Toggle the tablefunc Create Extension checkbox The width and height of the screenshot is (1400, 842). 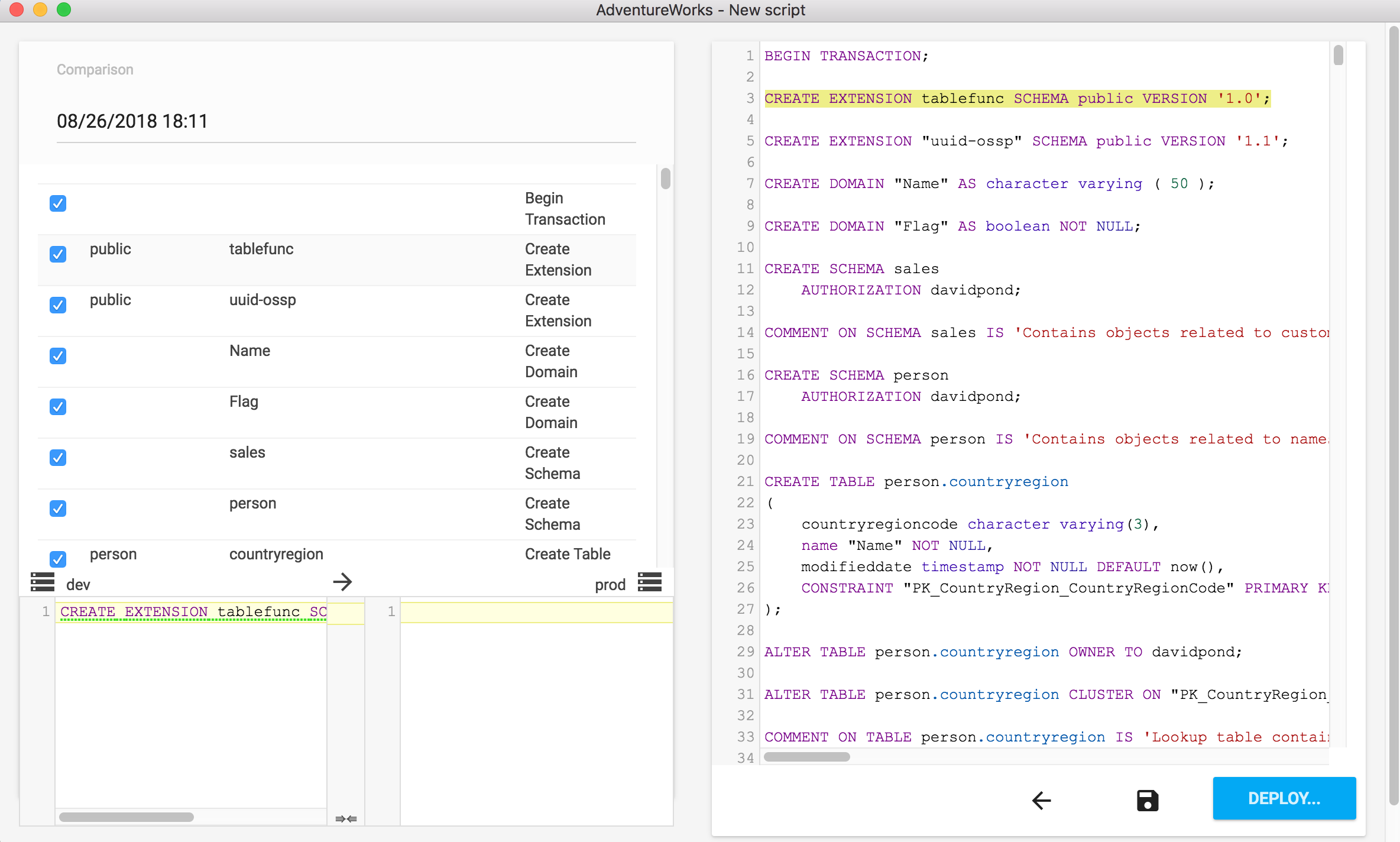58,254
